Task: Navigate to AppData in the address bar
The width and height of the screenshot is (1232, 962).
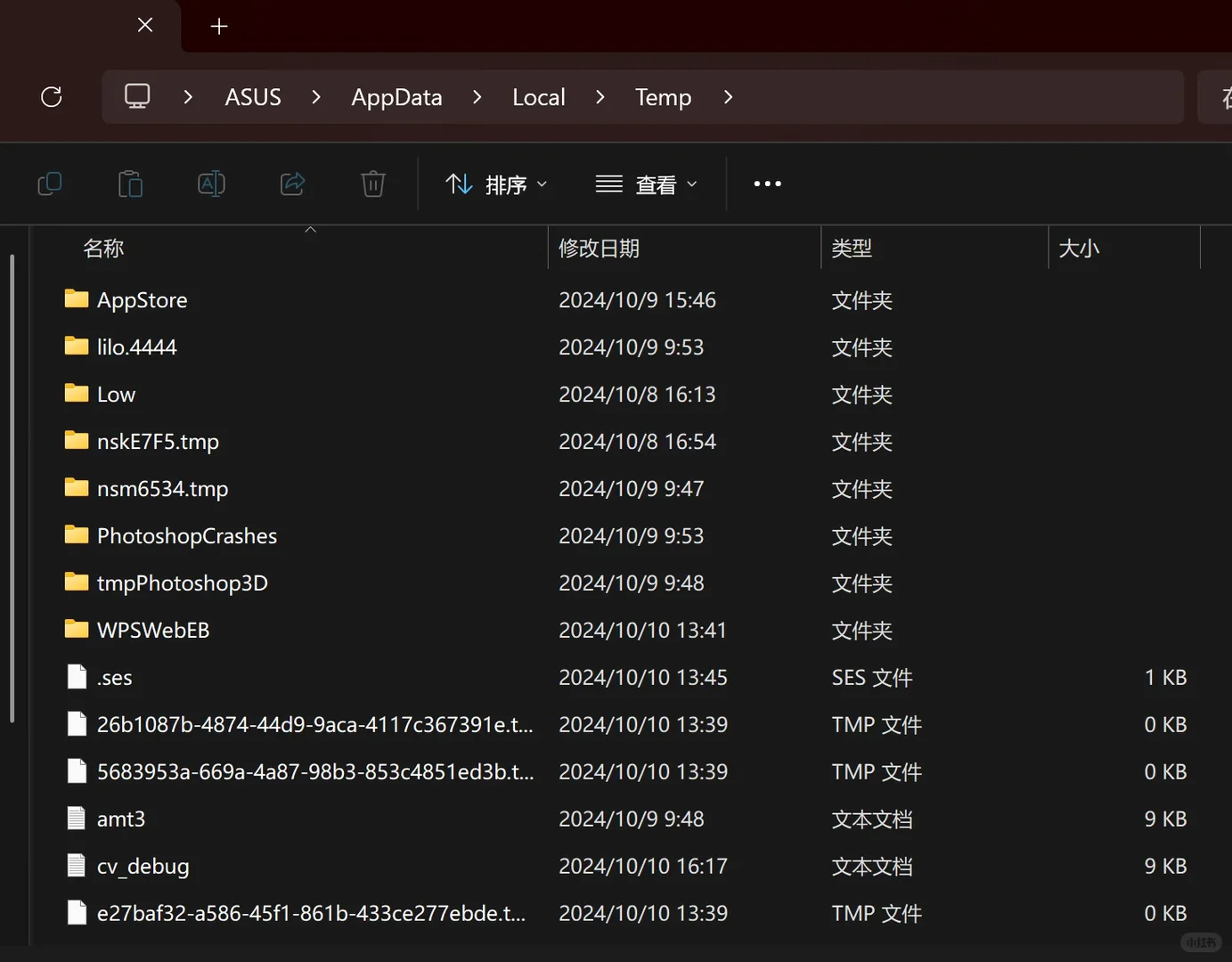Action: click(396, 97)
